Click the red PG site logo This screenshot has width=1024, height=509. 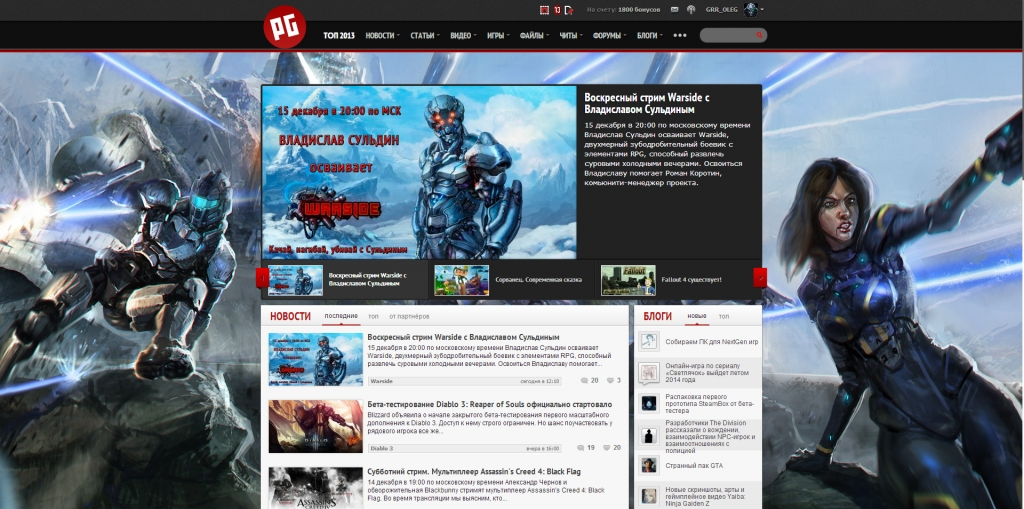click(x=285, y=27)
